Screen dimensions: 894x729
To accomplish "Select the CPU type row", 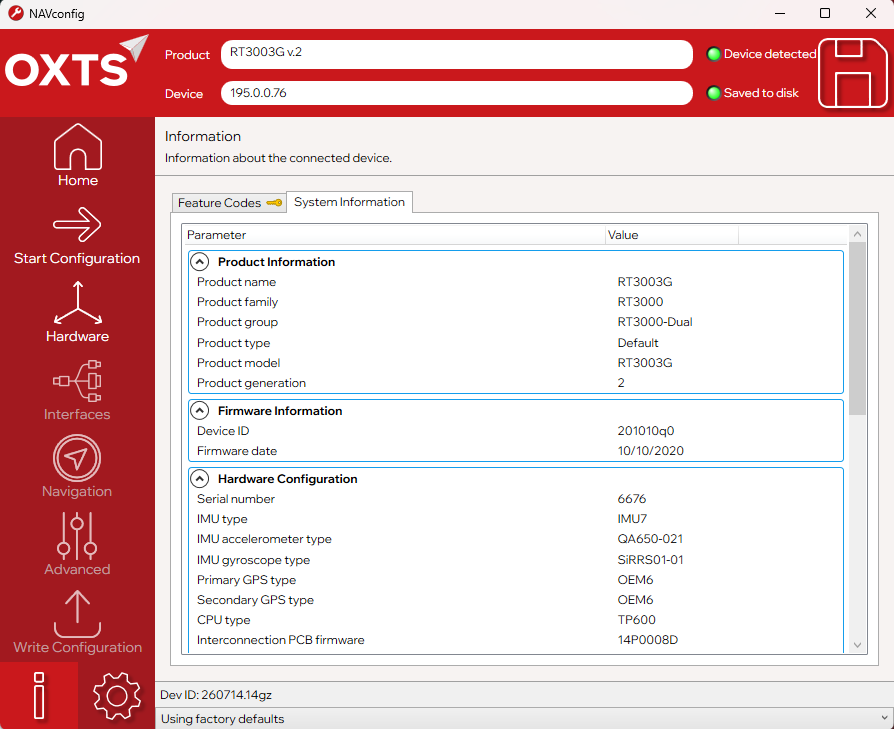I will click(515, 620).
